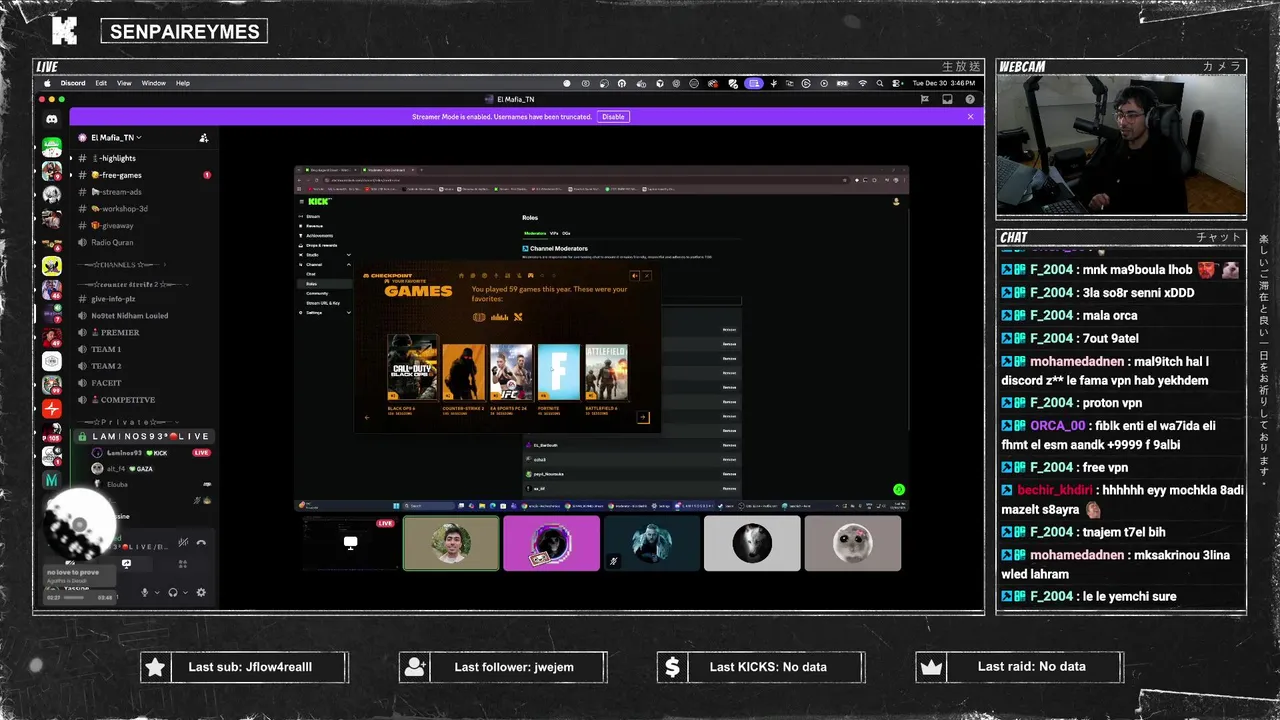Select the red star server icon

tap(52, 409)
